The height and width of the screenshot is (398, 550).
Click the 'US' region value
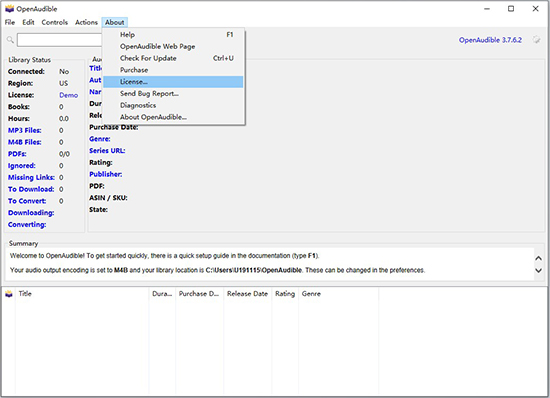click(x=63, y=83)
